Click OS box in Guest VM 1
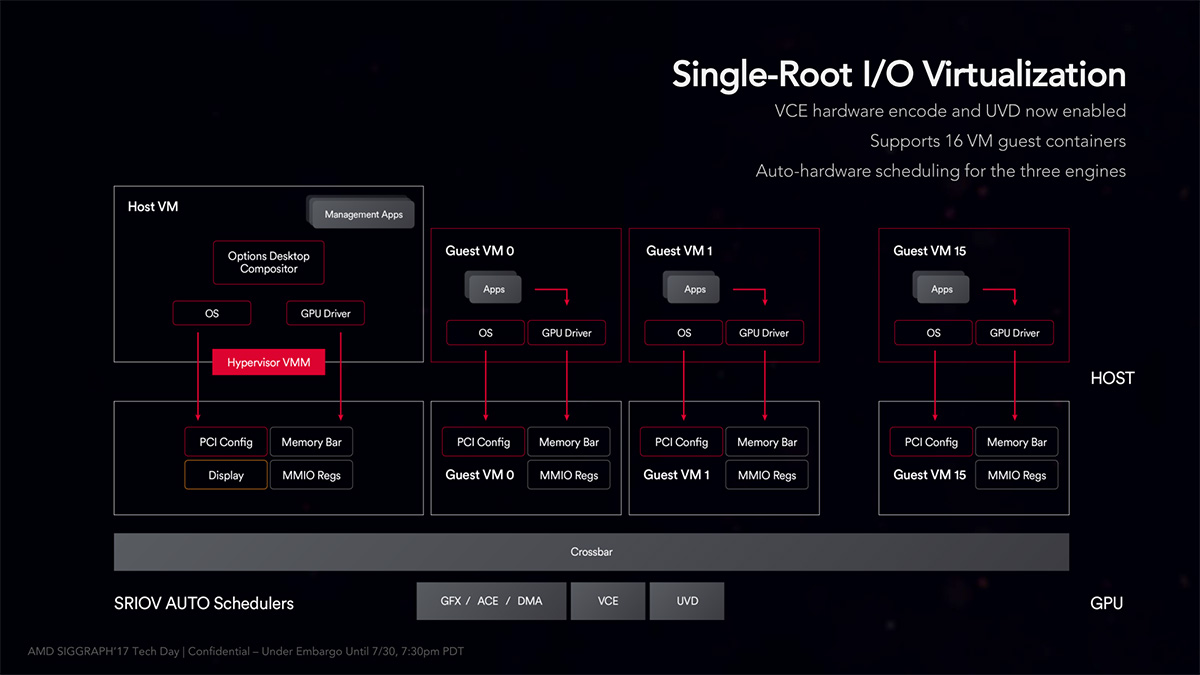 tap(684, 333)
